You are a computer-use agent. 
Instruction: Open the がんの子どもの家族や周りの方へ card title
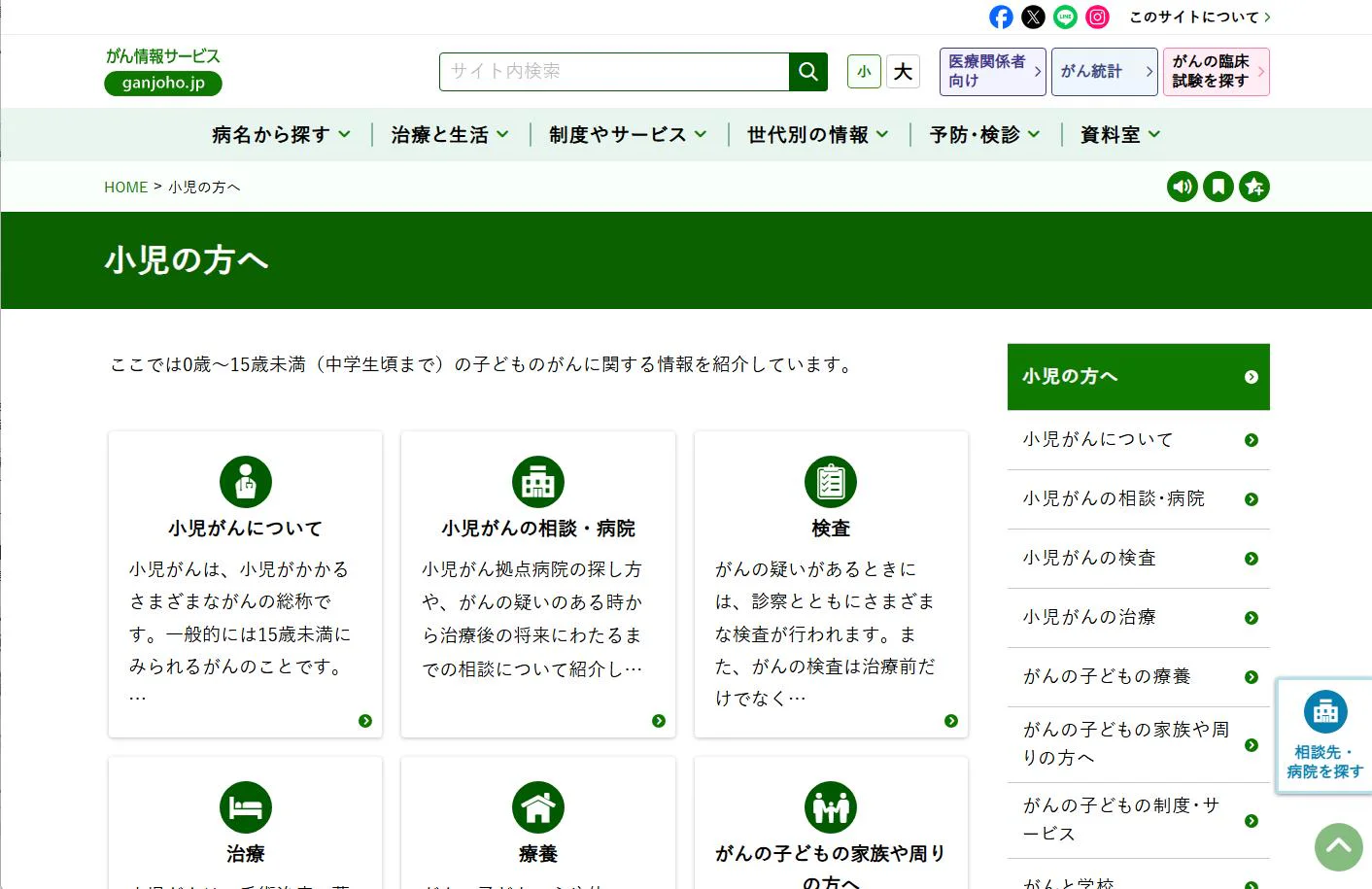[831, 867]
